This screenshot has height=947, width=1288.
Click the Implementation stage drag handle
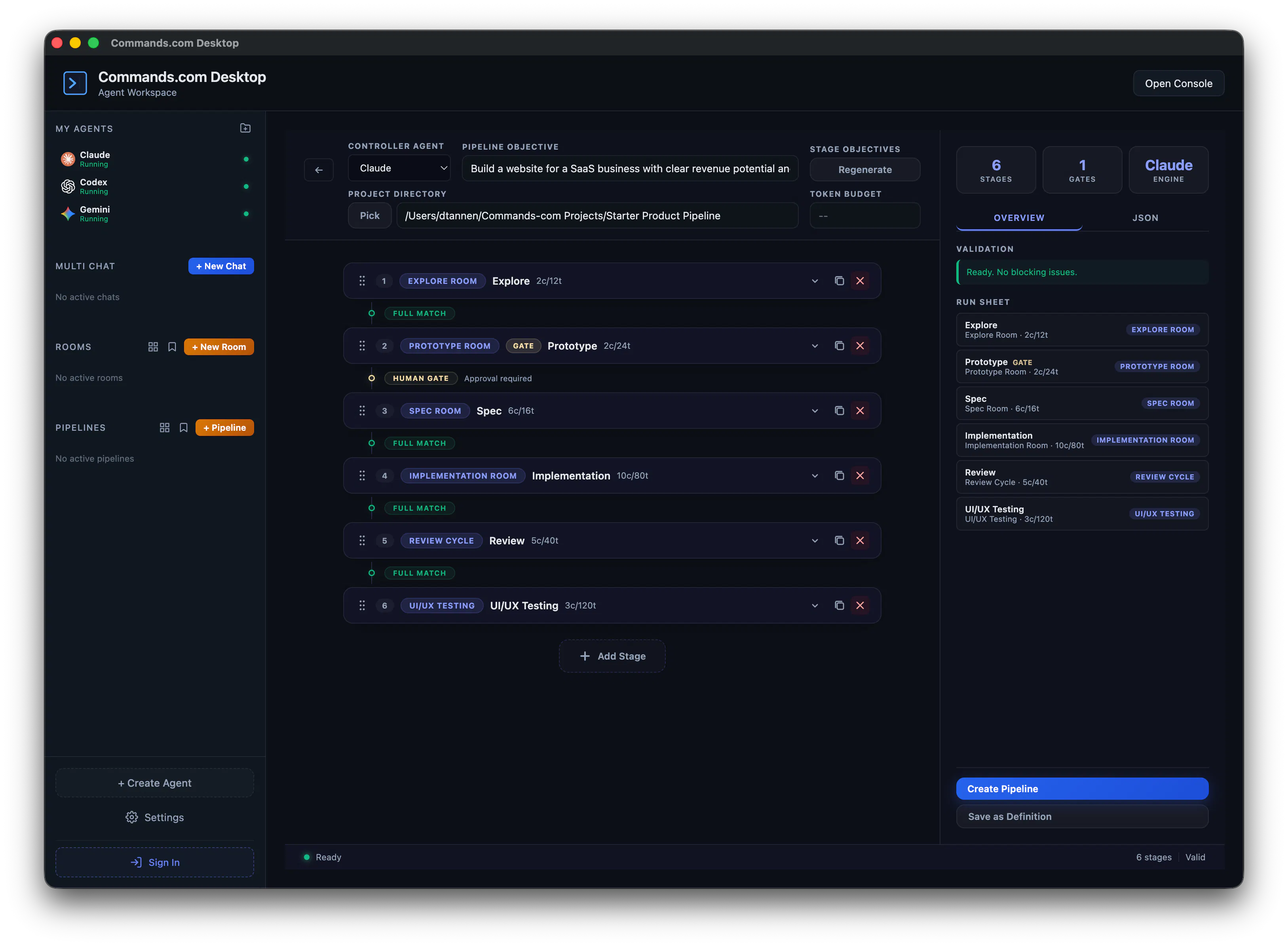pyautogui.click(x=362, y=476)
